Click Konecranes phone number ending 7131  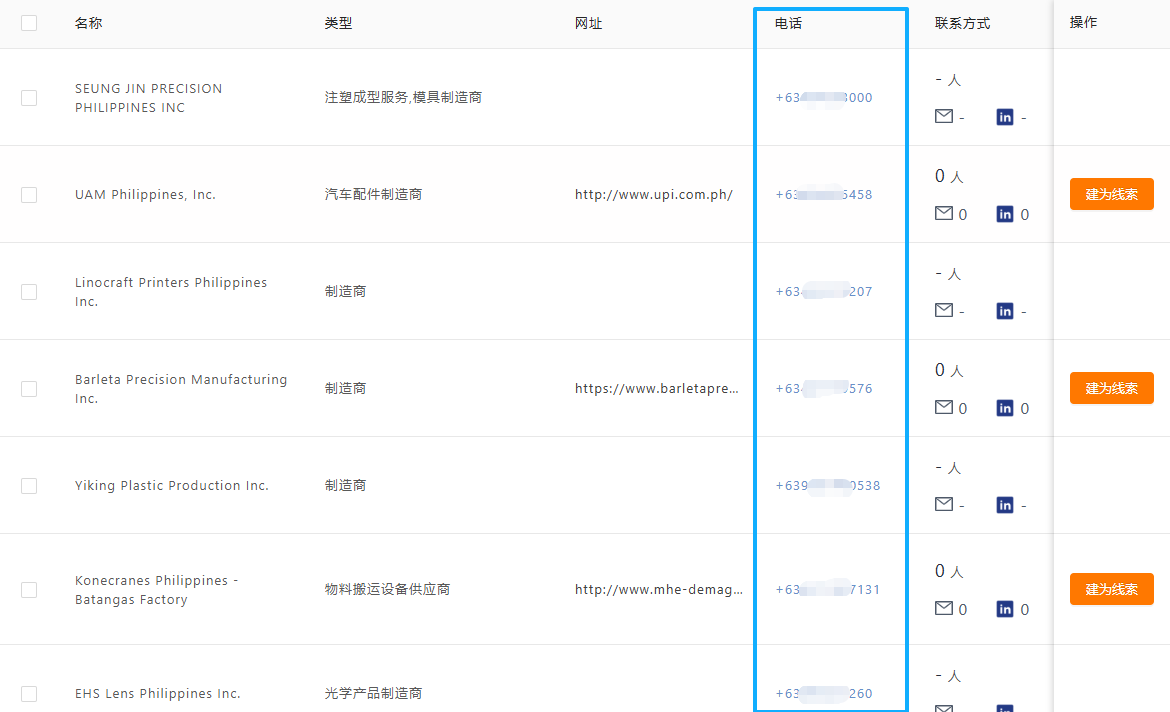828,590
